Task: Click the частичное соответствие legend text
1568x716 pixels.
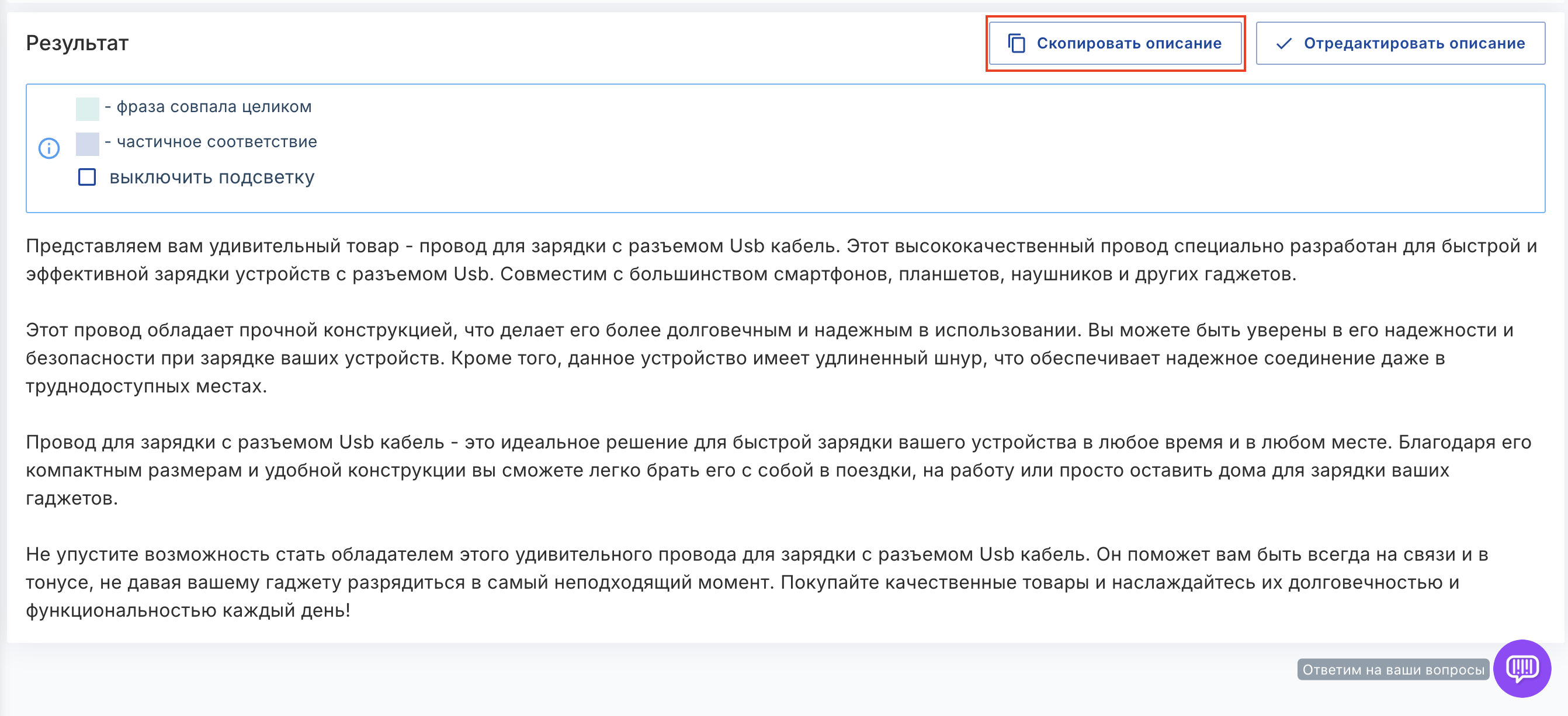Action: [217, 142]
